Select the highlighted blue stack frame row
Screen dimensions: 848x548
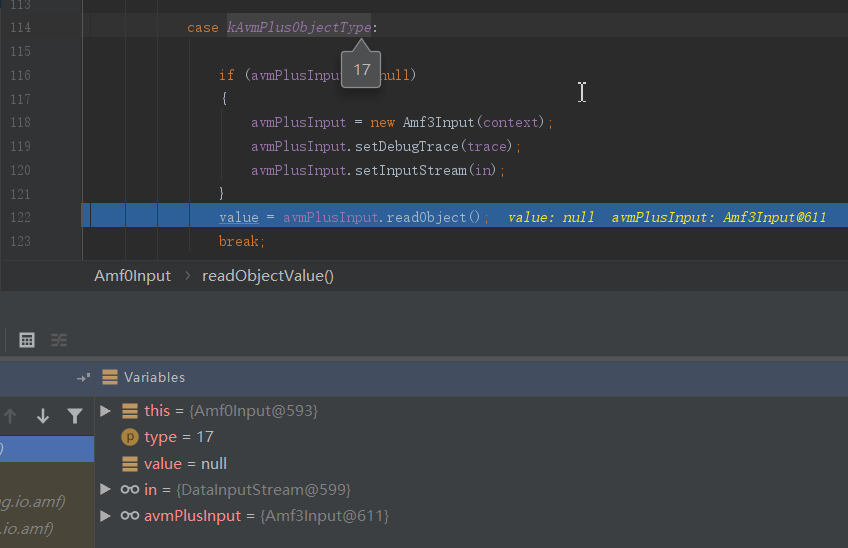pyautogui.click(x=47, y=449)
